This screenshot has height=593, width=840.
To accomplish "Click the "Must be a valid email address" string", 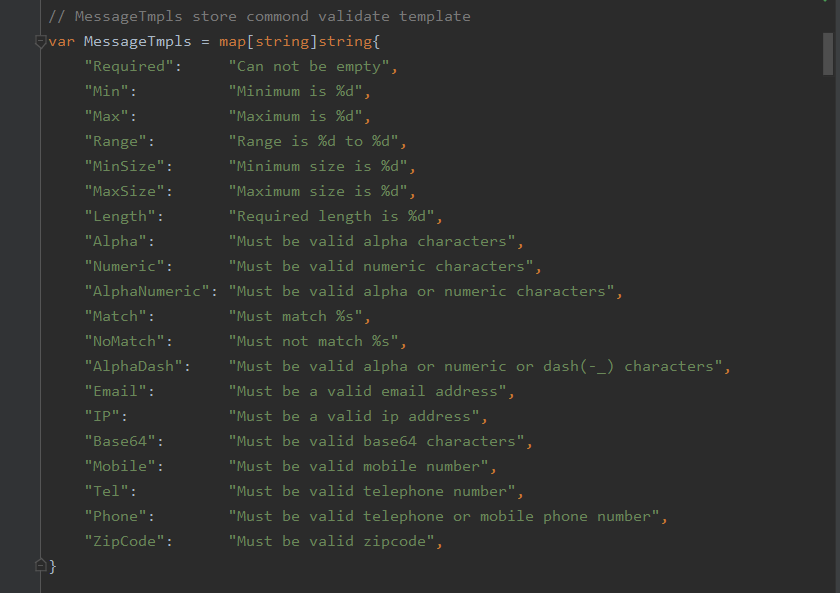I will coord(368,391).
